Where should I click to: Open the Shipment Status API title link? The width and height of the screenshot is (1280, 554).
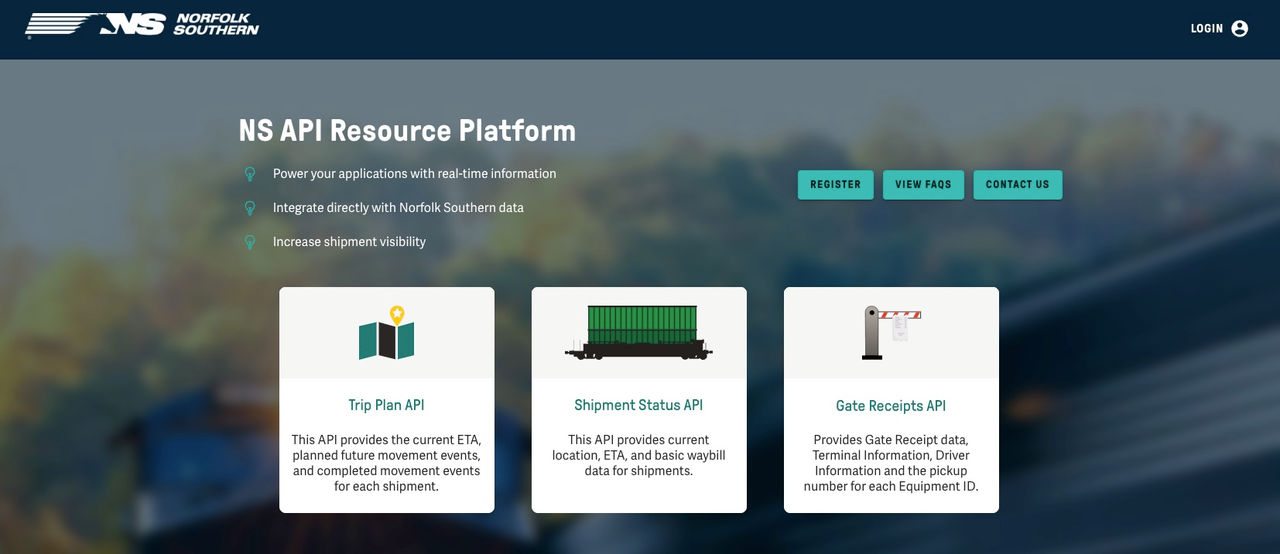click(x=638, y=406)
